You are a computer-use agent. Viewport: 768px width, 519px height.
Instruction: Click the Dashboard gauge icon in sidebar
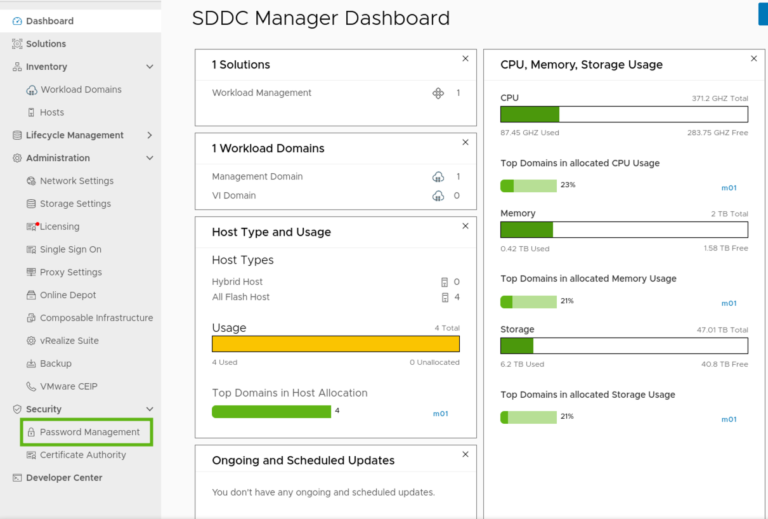point(17,21)
